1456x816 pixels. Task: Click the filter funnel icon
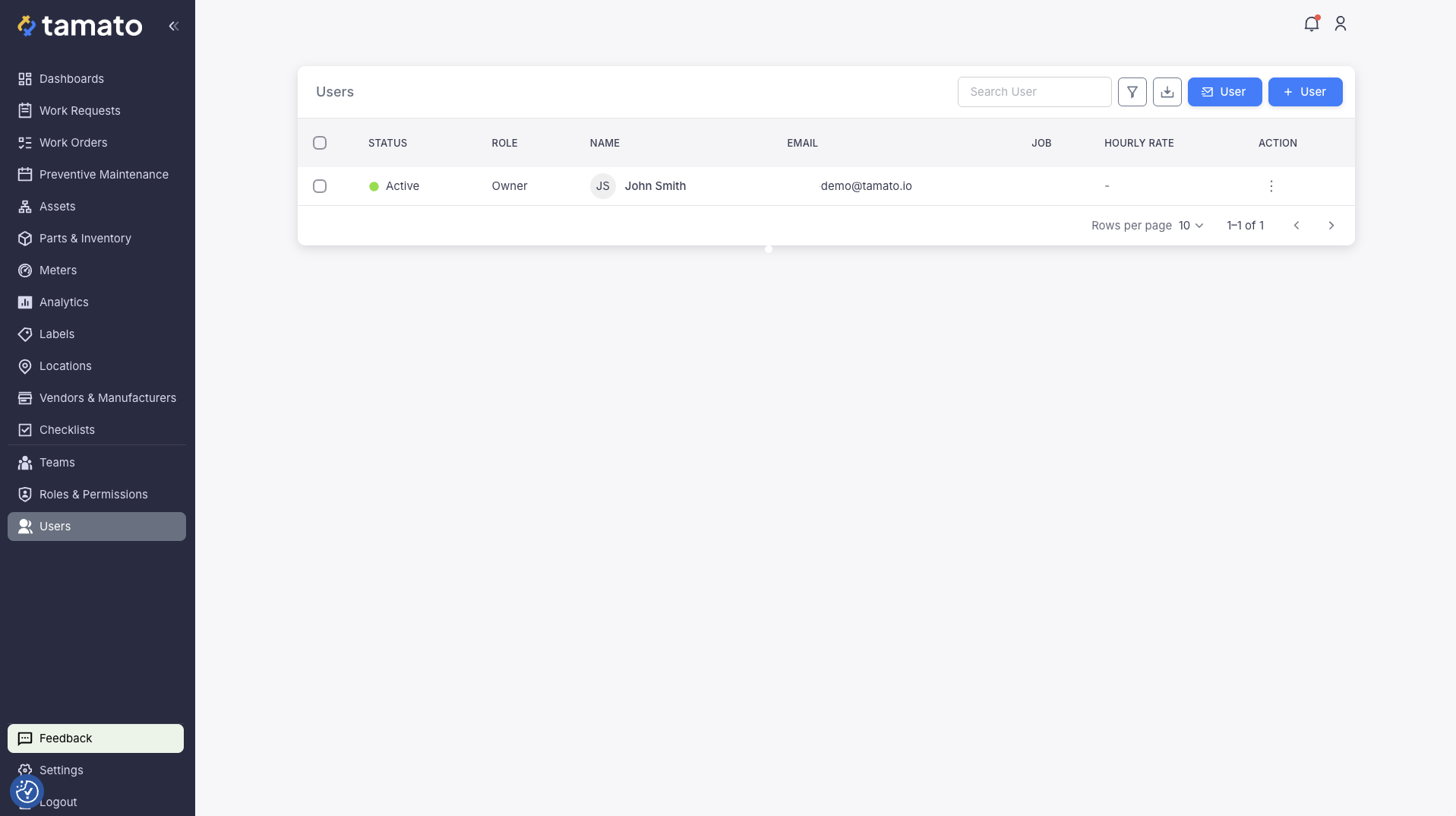(x=1132, y=92)
